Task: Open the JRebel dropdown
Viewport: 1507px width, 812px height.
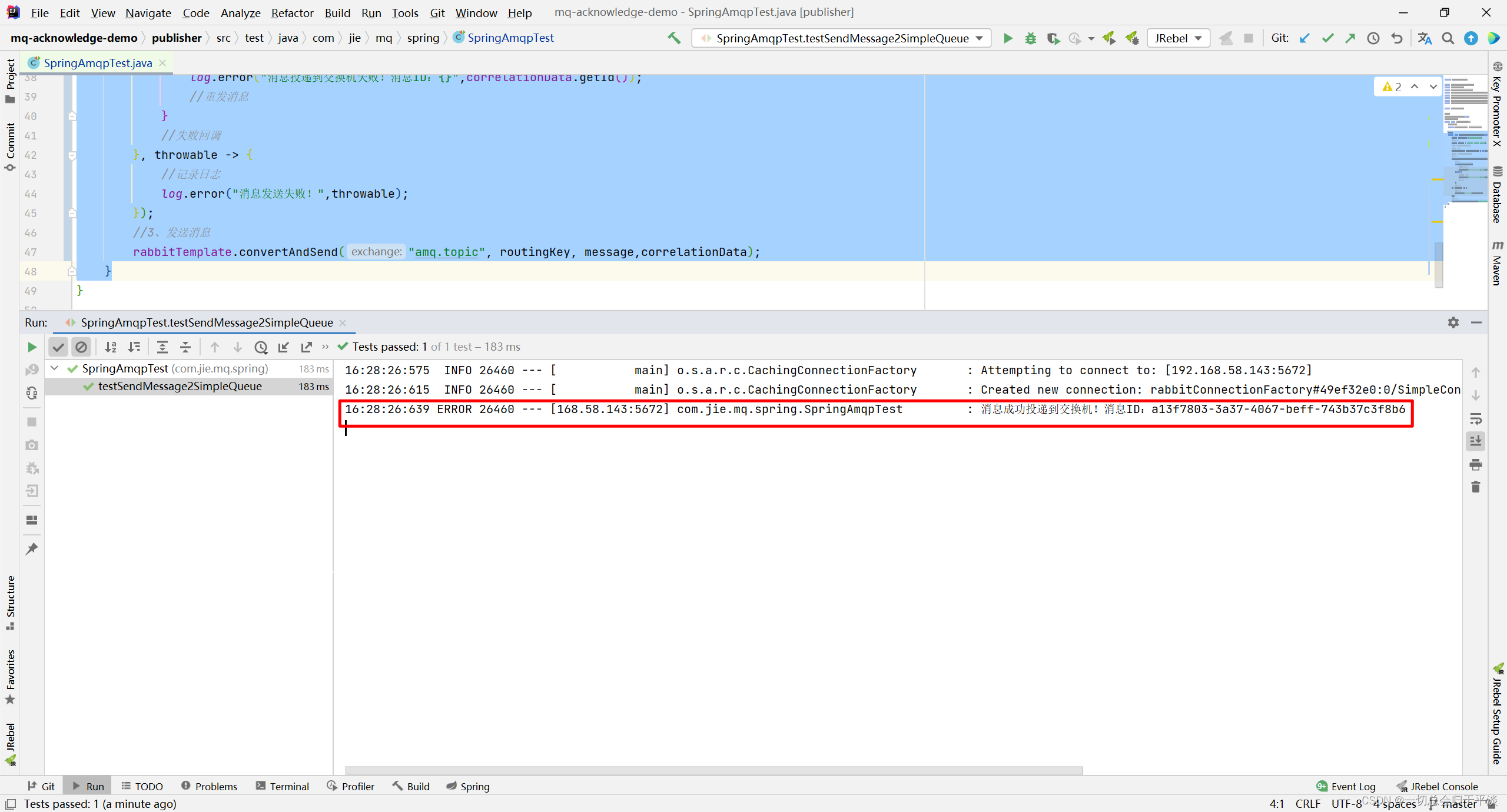Action: pyautogui.click(x=1179, y=38)
